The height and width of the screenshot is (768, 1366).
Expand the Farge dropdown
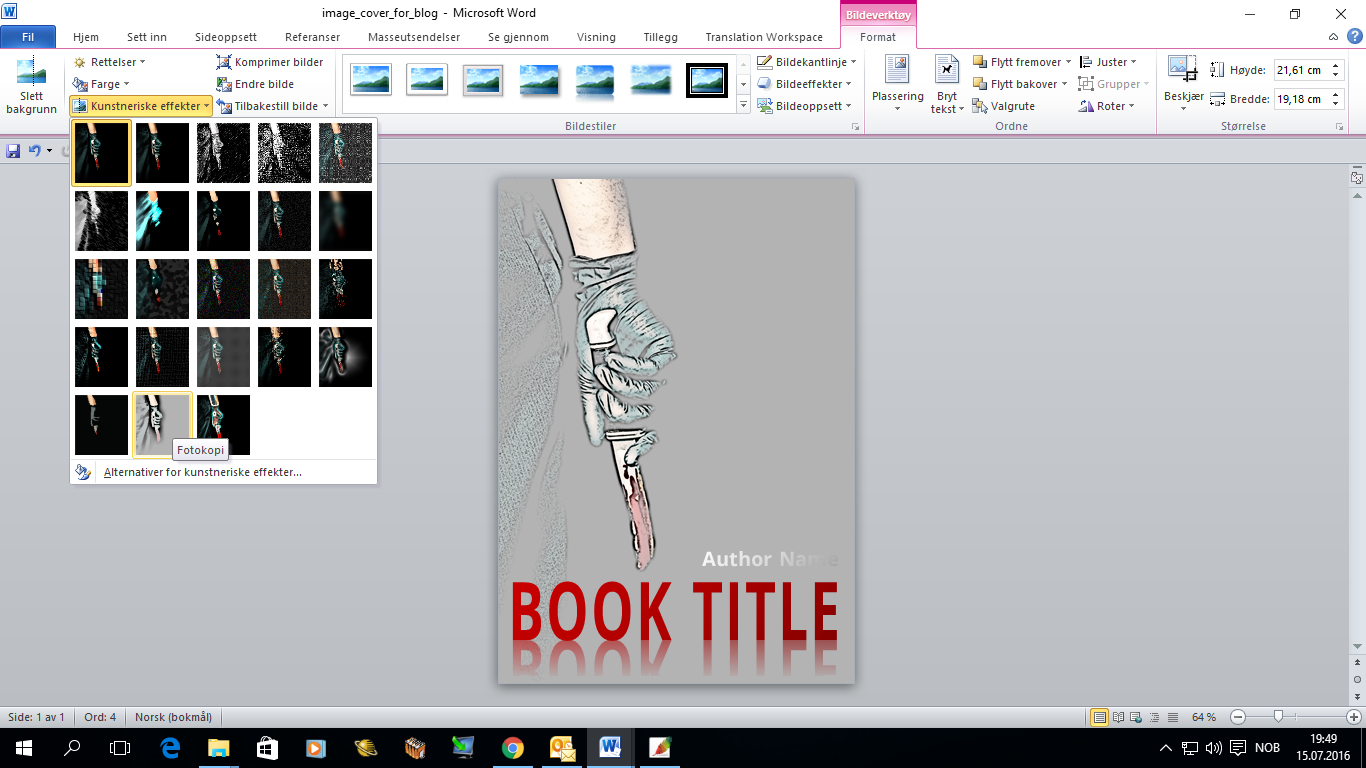(102, 84)
